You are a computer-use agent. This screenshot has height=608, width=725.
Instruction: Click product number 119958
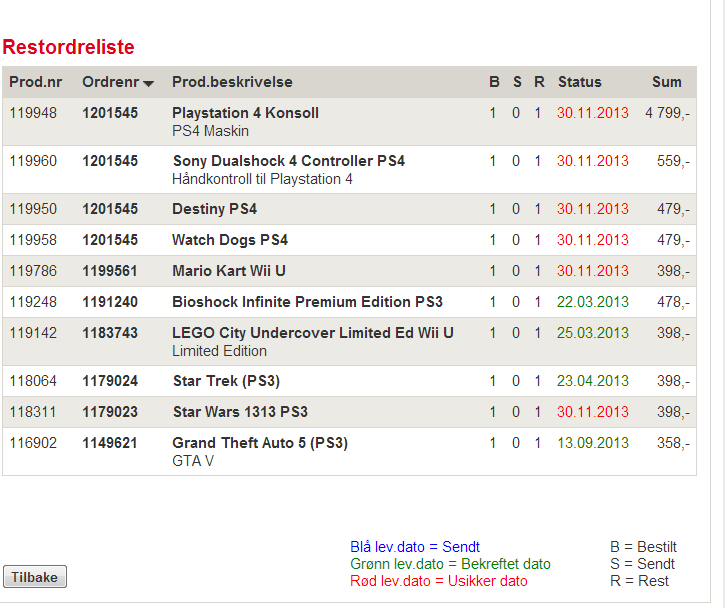(x=33, y=240)
